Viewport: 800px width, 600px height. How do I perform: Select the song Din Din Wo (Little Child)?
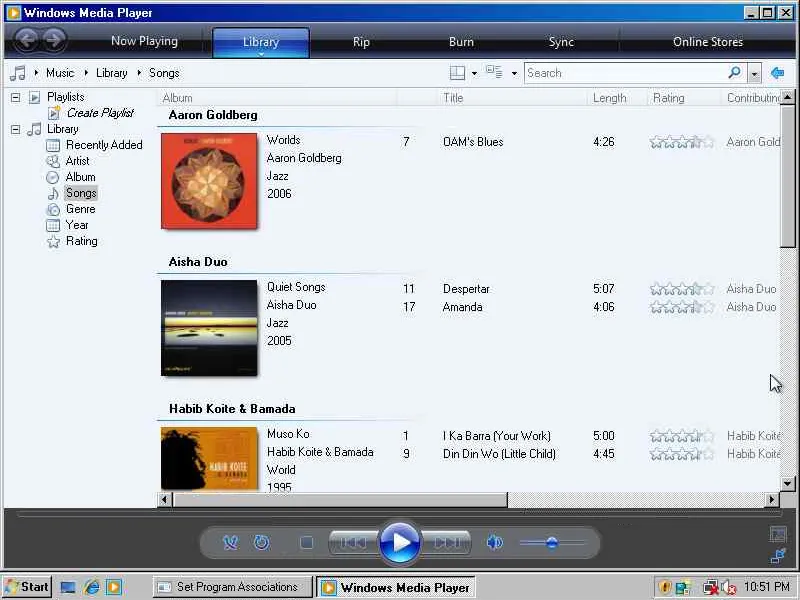pos(499,454)
